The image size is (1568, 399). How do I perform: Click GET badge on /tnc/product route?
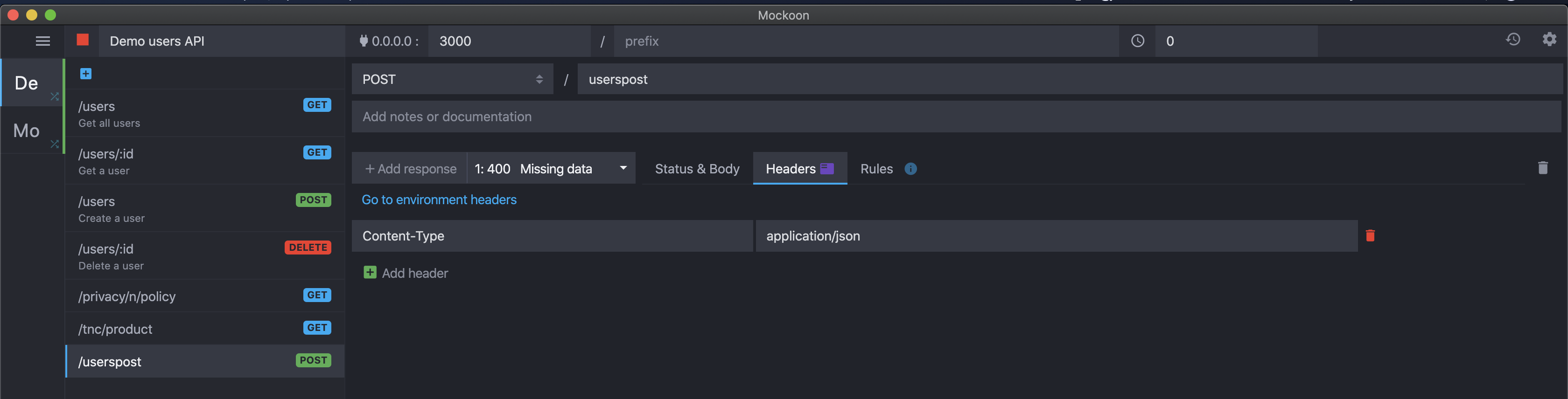pos(317,327)
